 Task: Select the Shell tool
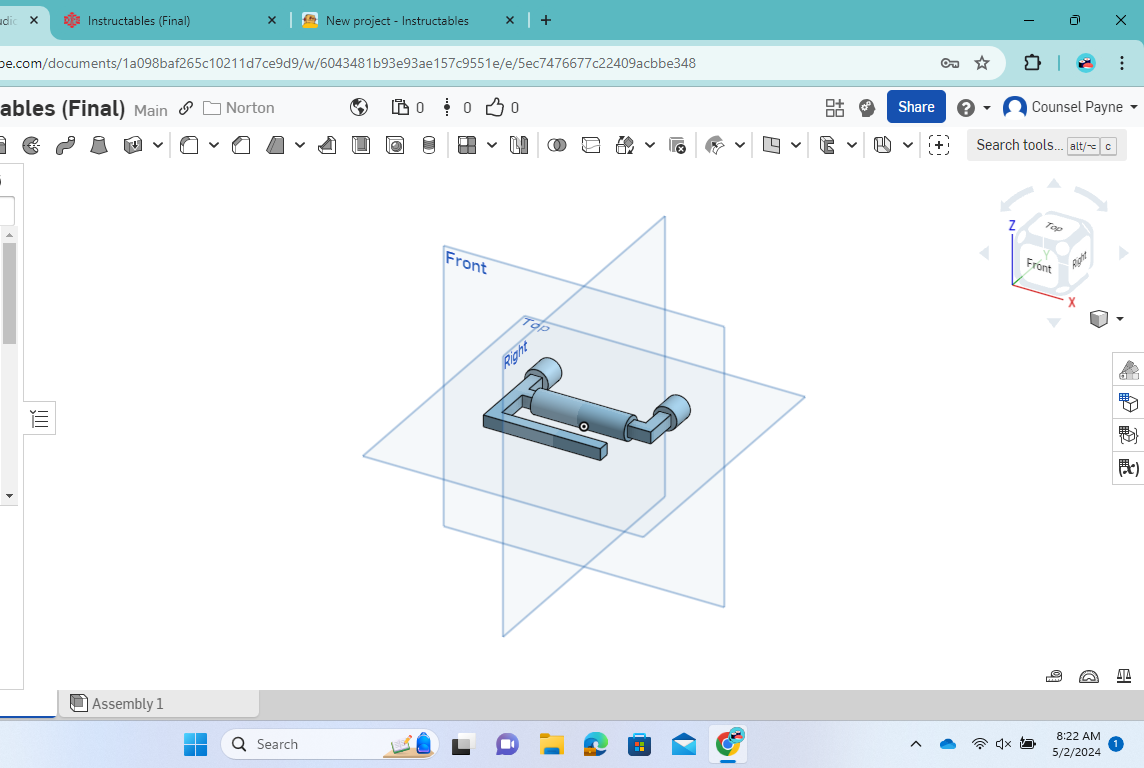coord(361,145)
